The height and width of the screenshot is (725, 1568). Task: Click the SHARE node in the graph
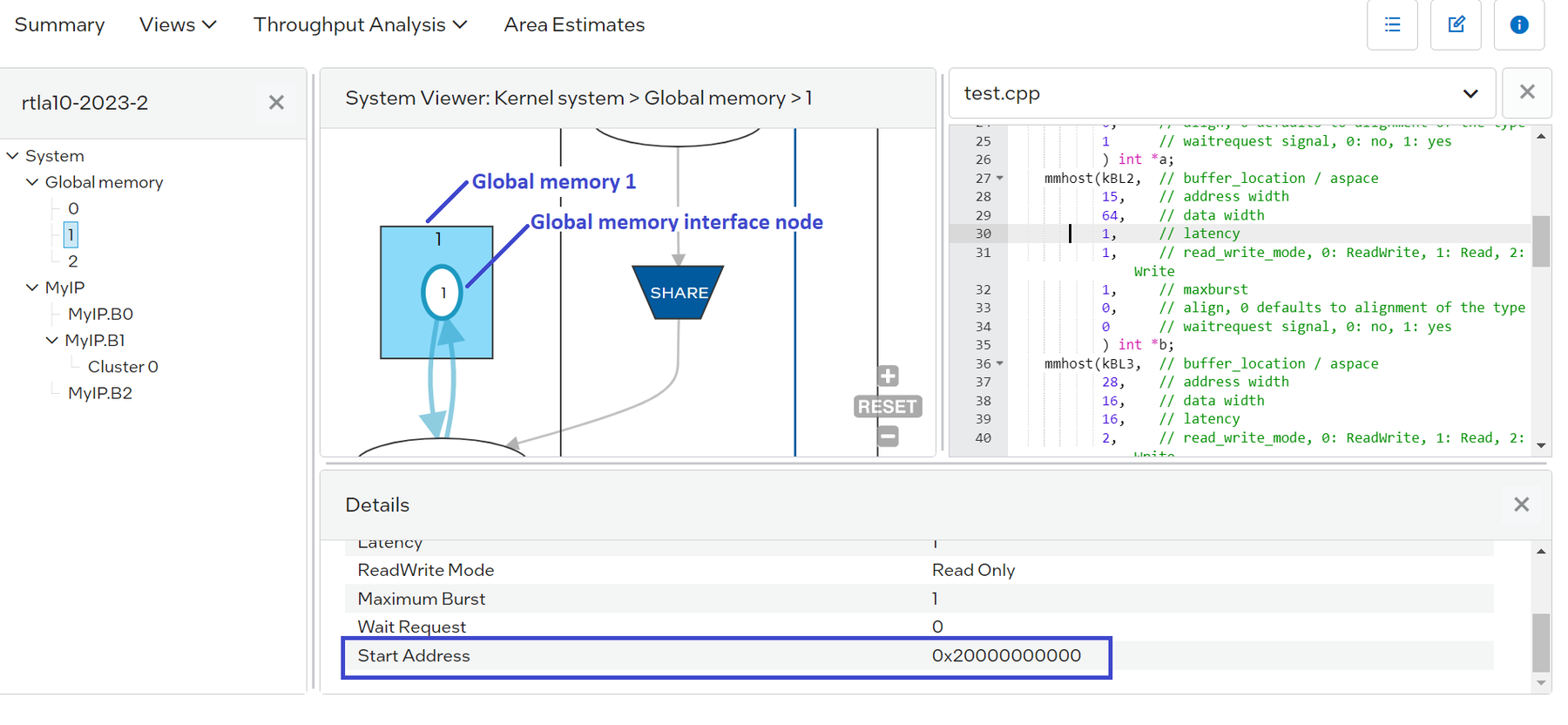click(x=678, y=293)
